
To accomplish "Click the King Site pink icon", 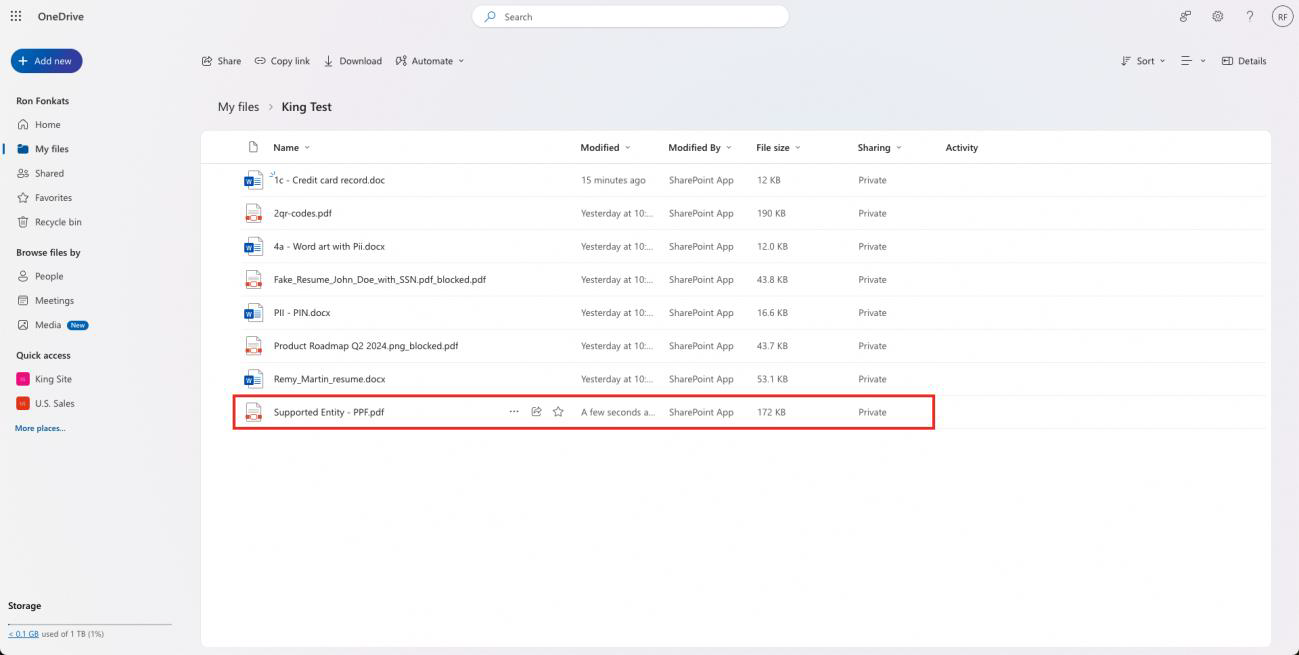I will tap(23, 379).
